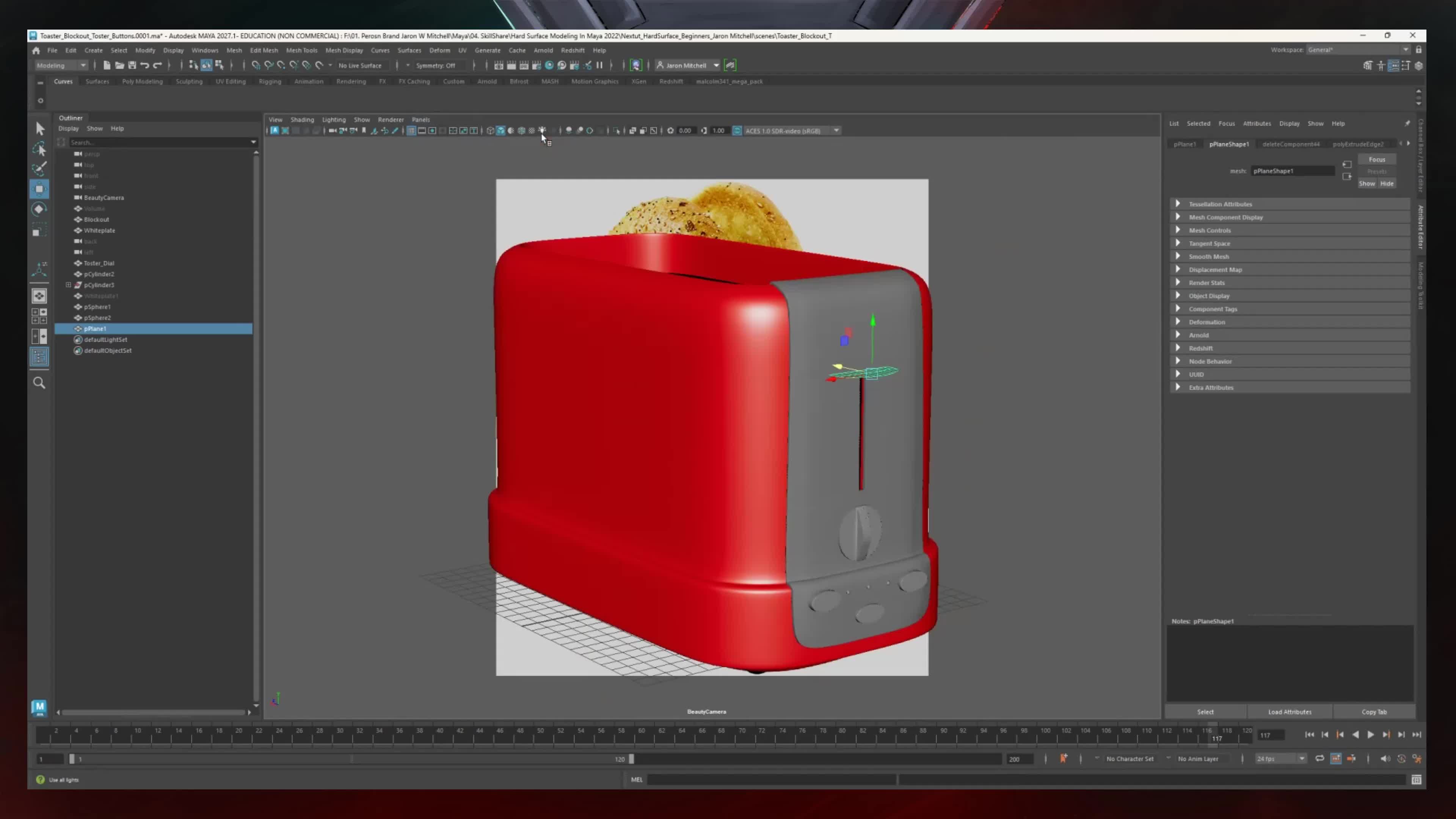Expand the Render Stats attribute section
The image size is (1456, 819).
coord(1290,282)
